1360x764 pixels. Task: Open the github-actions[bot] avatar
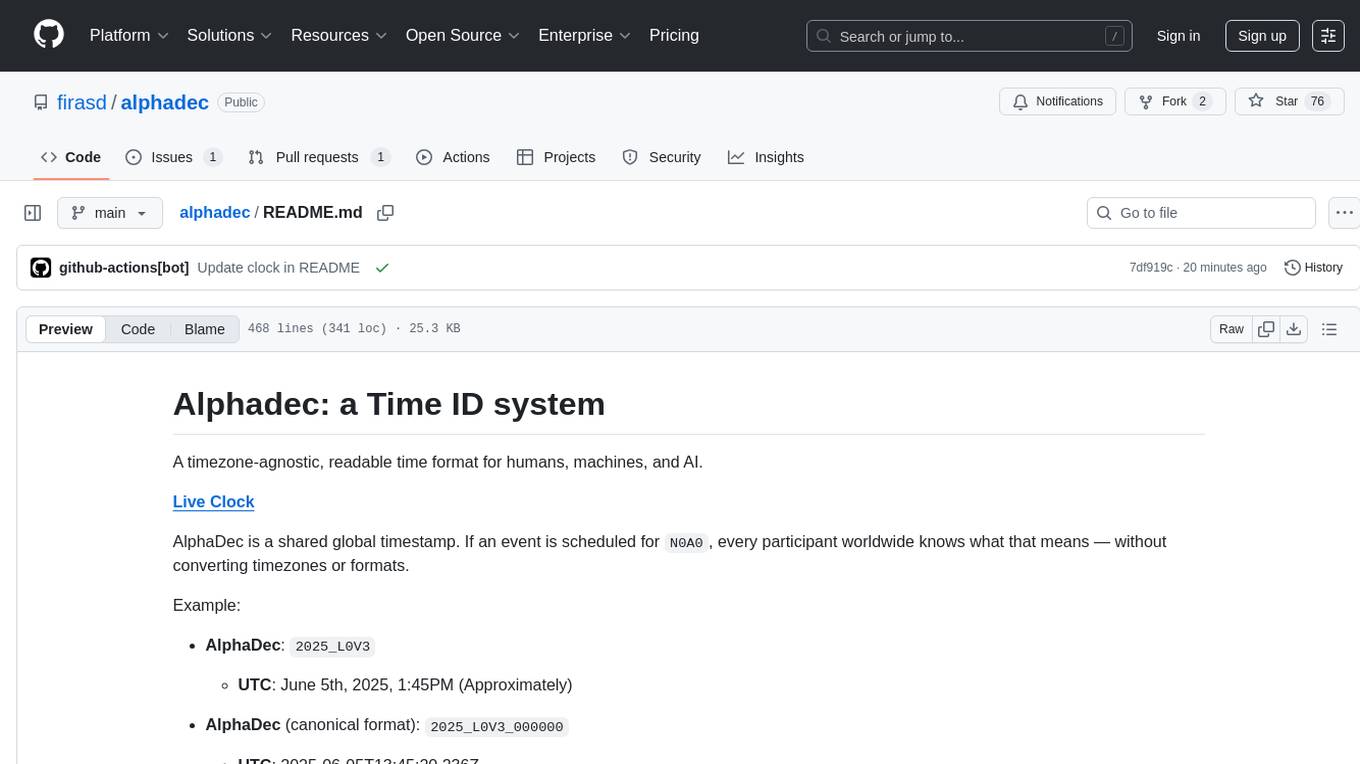click(41, 268)
